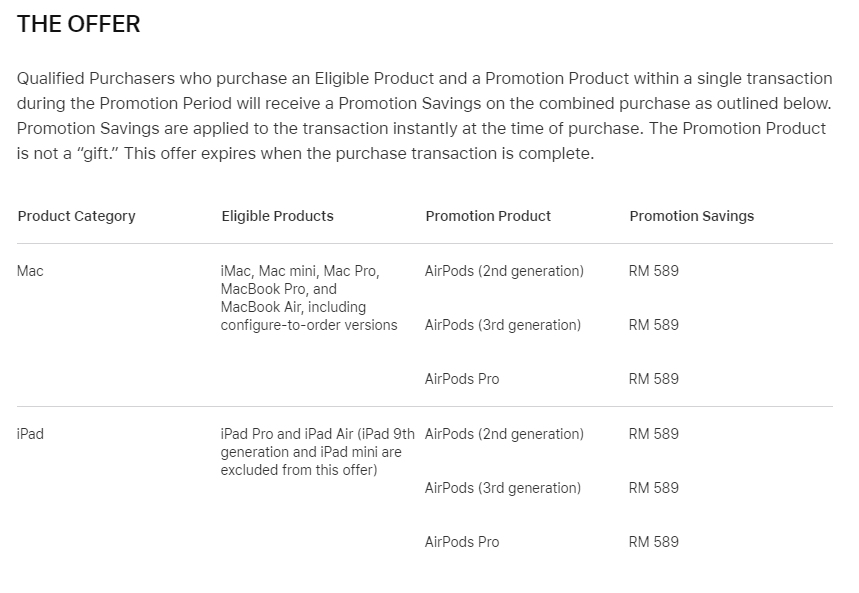Select AirPods (2nd generation) in the iPad section
This screenshot has width=859, height=593.
[x=504, y=434]
